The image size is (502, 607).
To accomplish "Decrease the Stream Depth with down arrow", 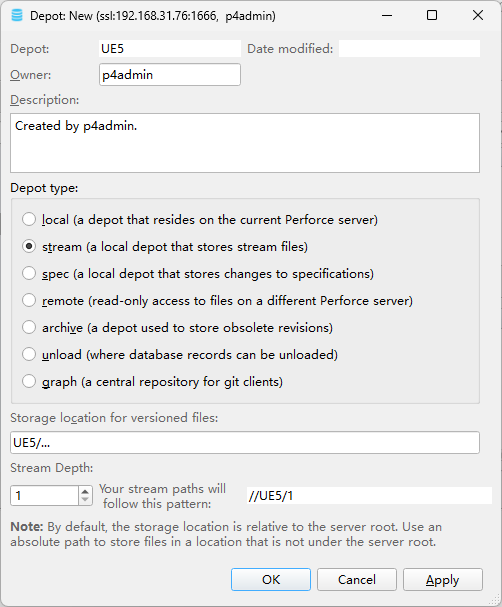I will [85, 500].
